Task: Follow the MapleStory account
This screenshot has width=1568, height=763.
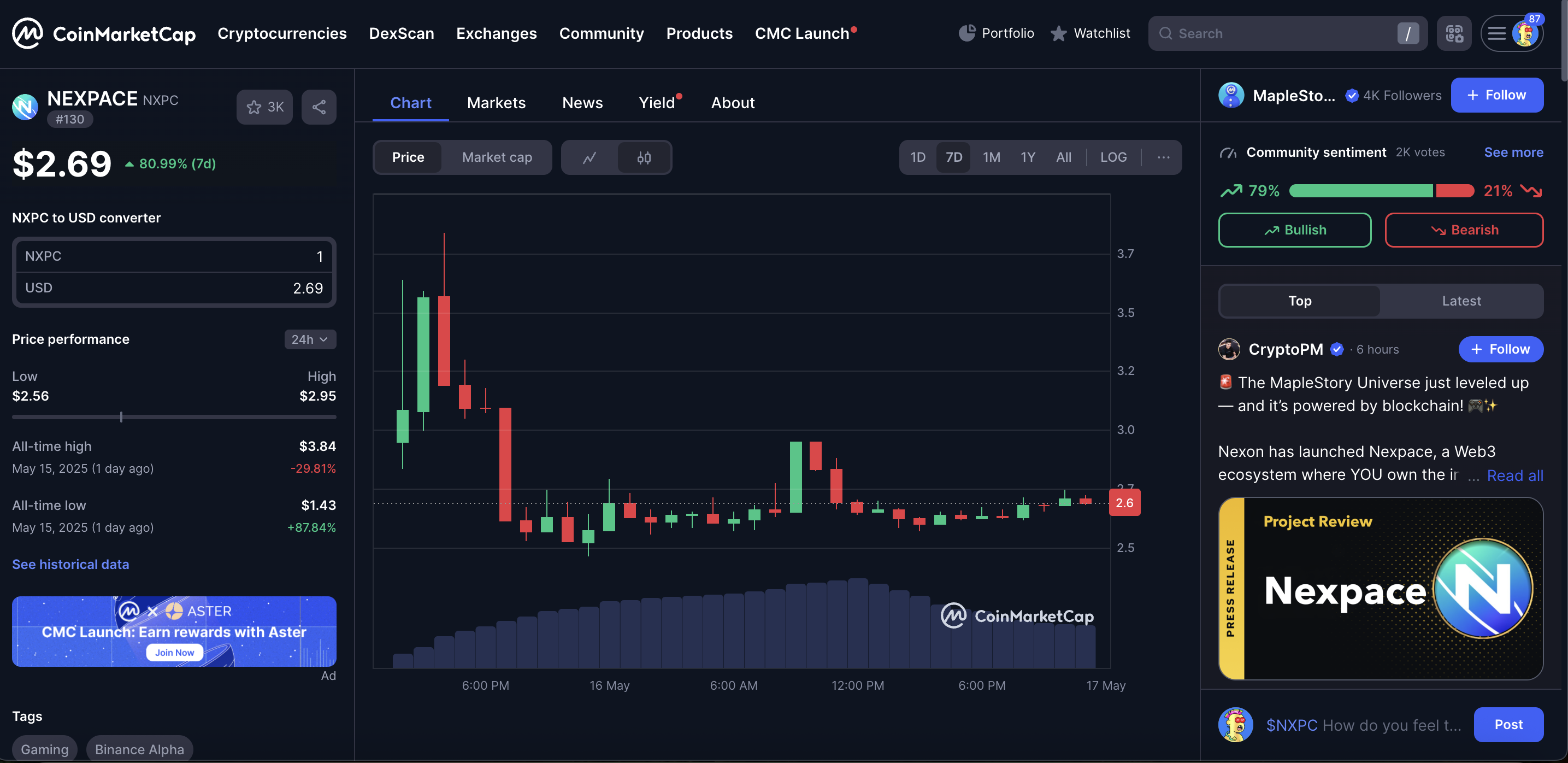Action: click(1497, 96)
